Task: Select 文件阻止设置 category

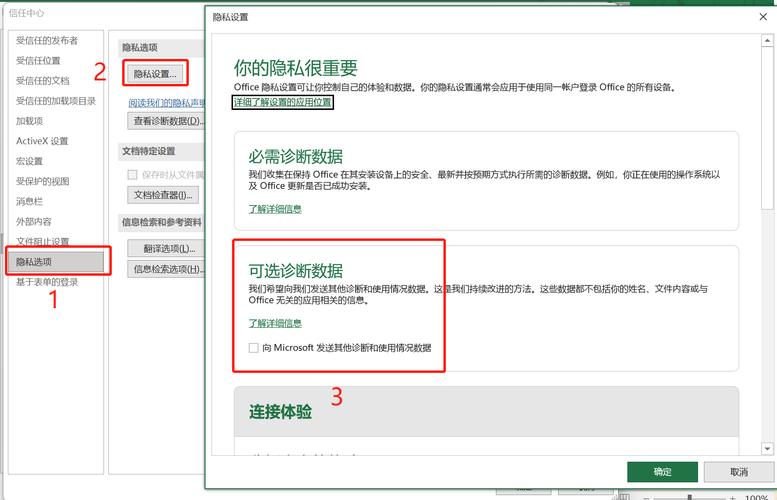Action: [43, 241]
